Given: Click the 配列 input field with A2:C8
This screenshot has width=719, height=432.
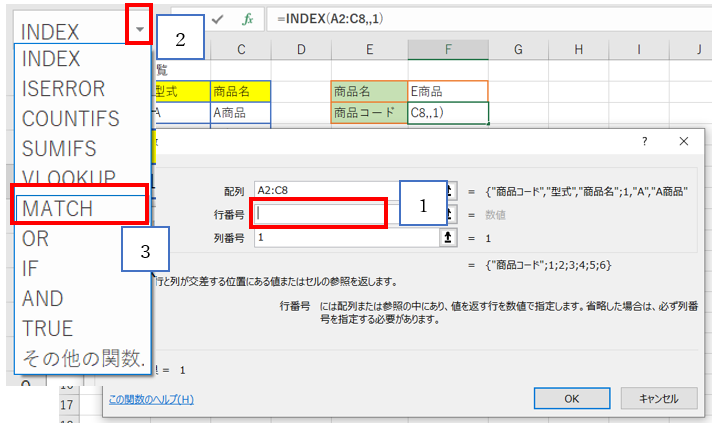Looking at the screenshot, I should [x=345, y=190].
